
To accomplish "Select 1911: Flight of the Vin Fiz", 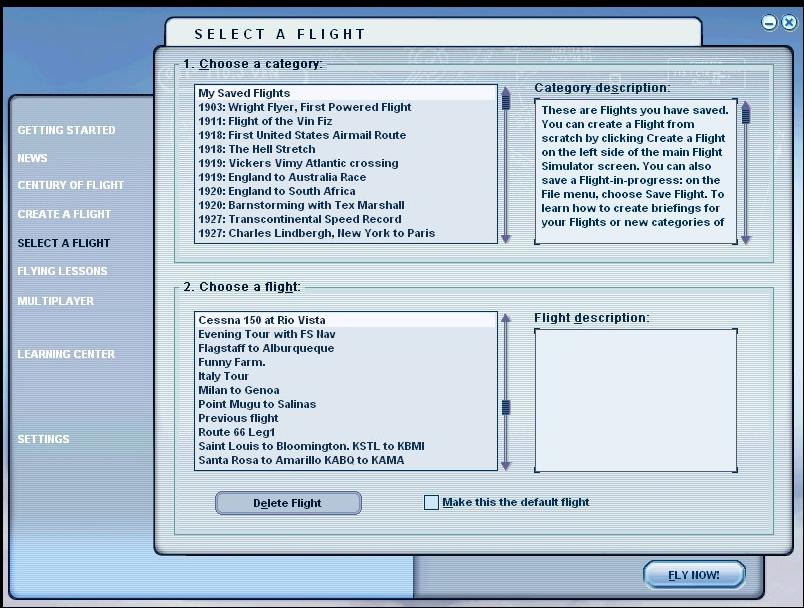I will [x=346, y=121].
